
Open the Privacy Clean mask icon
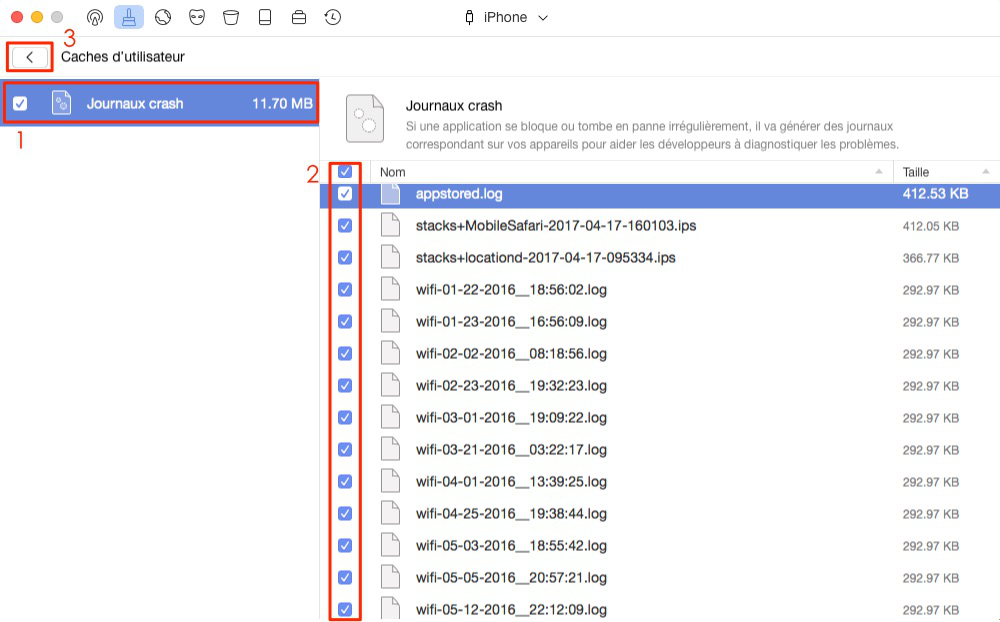(x=197, y=17)
